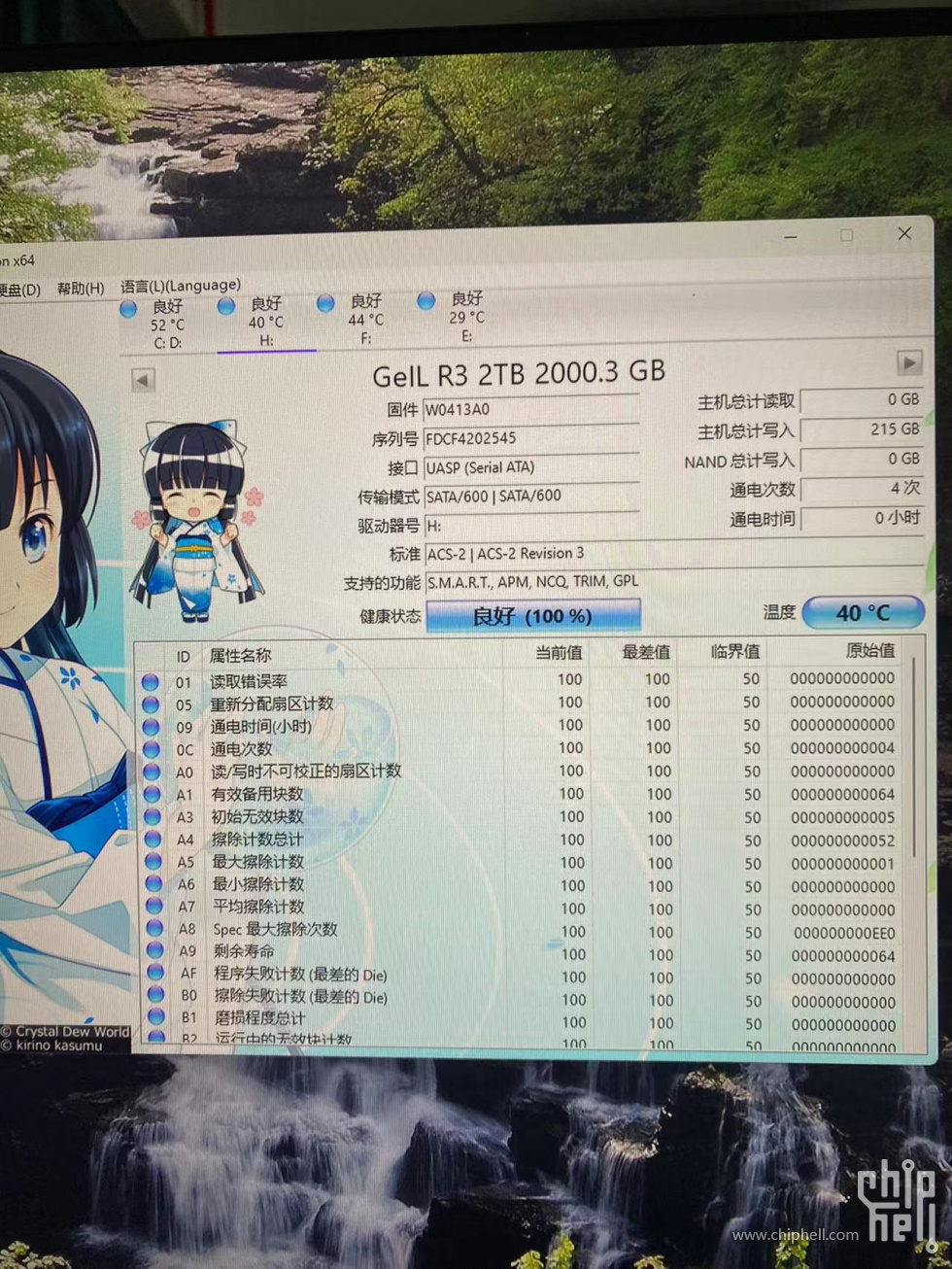
Task: Click the 通电时间 field showing 0 小时
Action: (861, 518)
